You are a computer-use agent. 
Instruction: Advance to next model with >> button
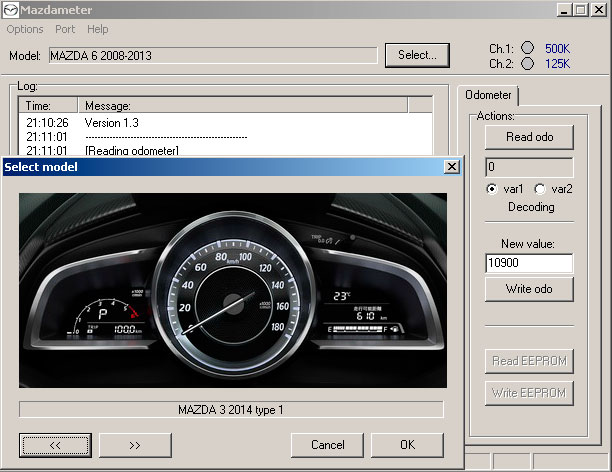135,444
